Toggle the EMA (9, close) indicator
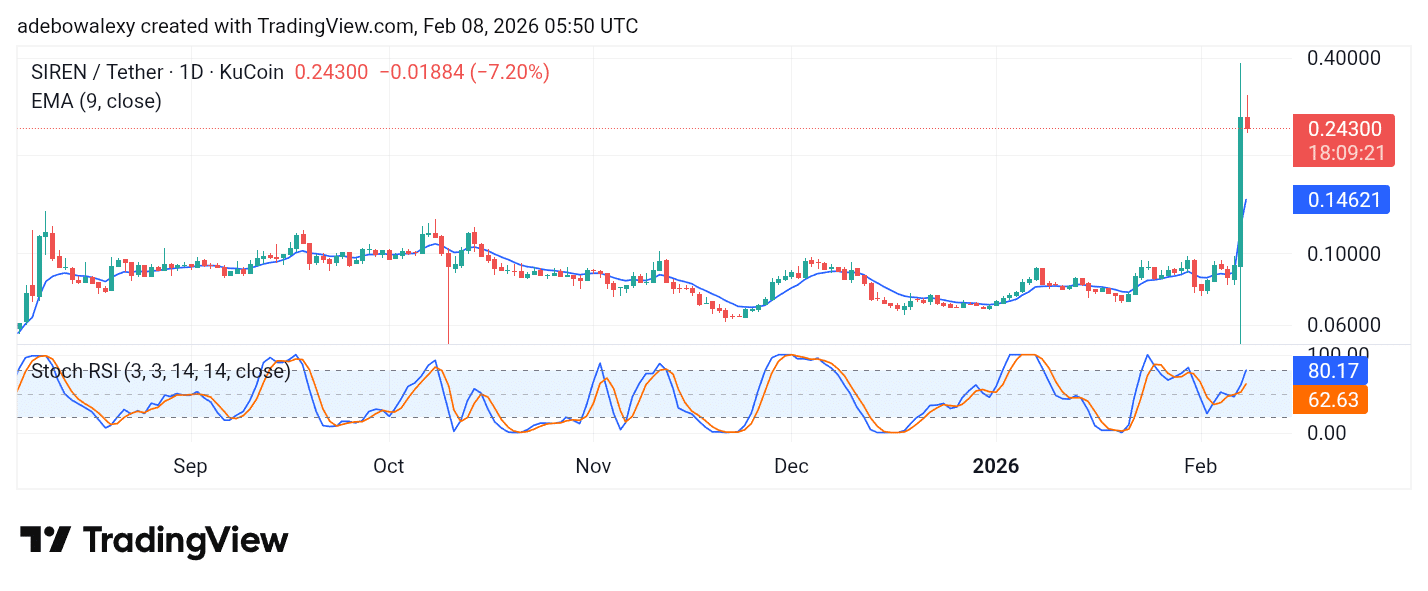Viewport: 1428px width, 591px height. 96,101
